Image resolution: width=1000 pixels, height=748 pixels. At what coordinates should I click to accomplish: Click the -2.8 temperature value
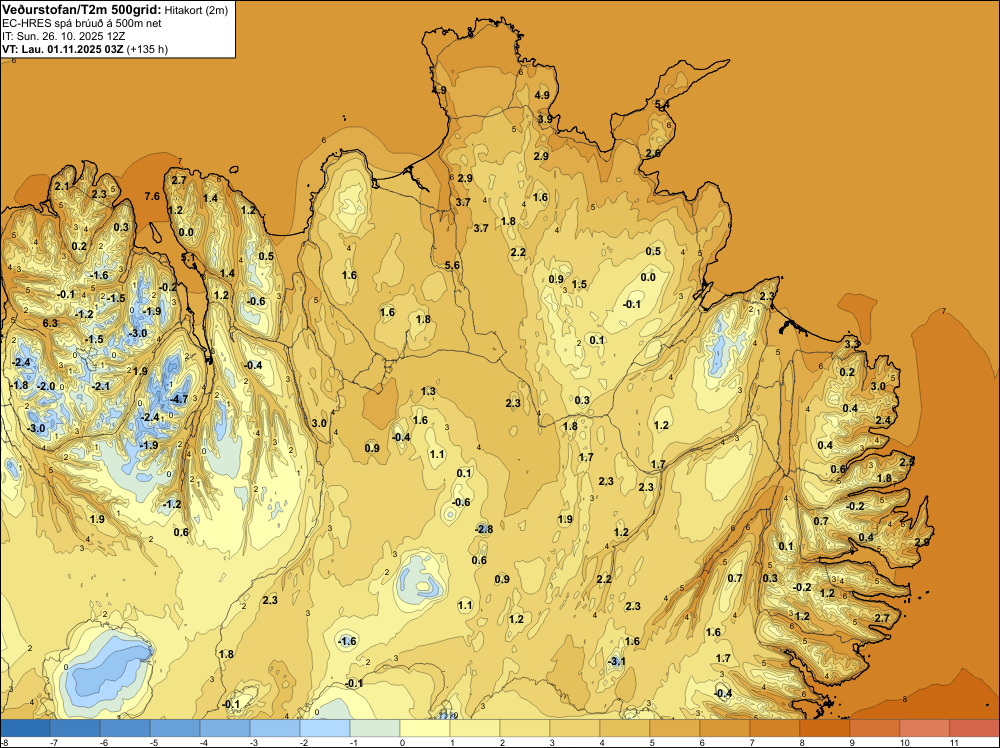pos(483,529)
